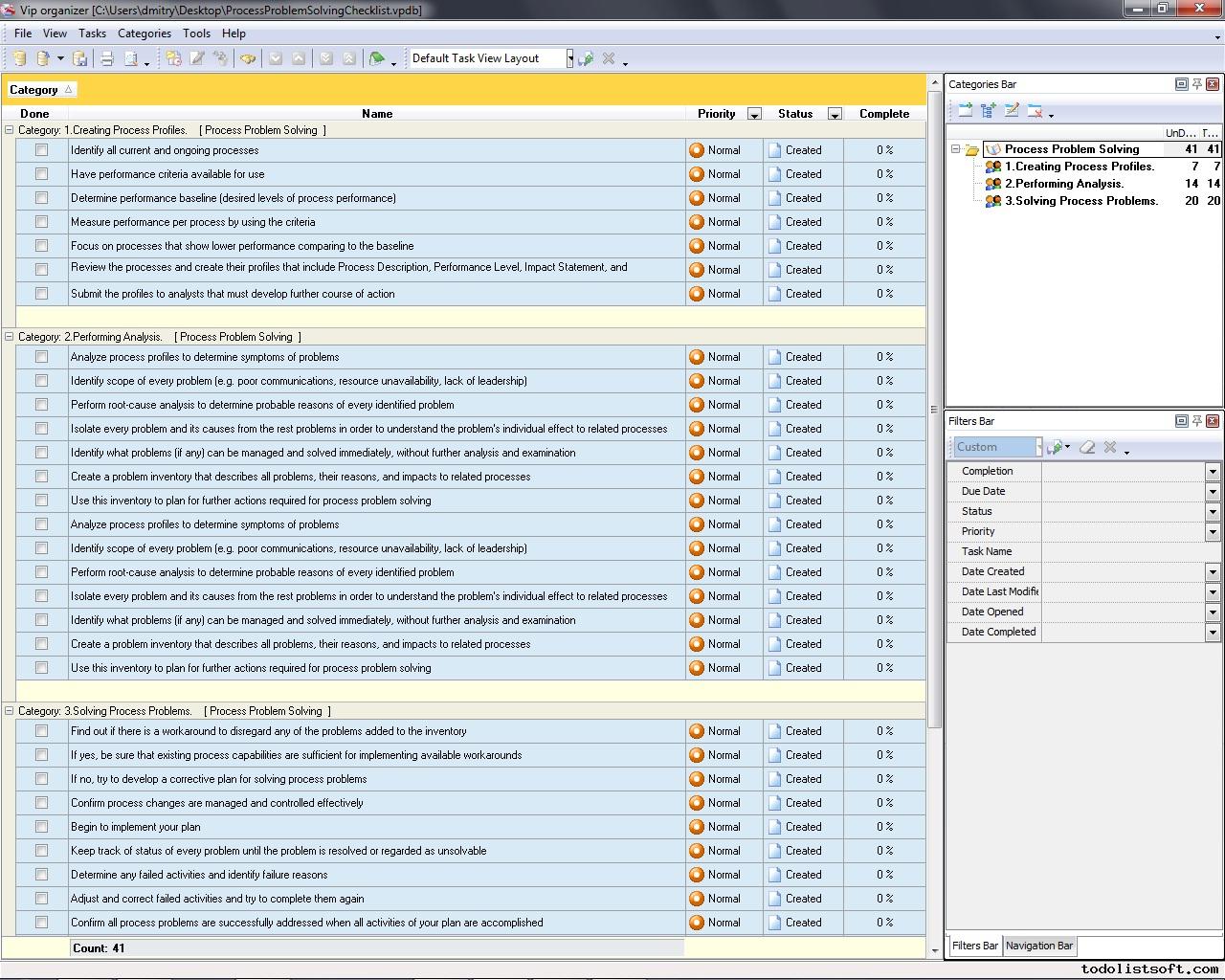Sort by the Name column header
1225x980 pixels.
click(377, 114)
